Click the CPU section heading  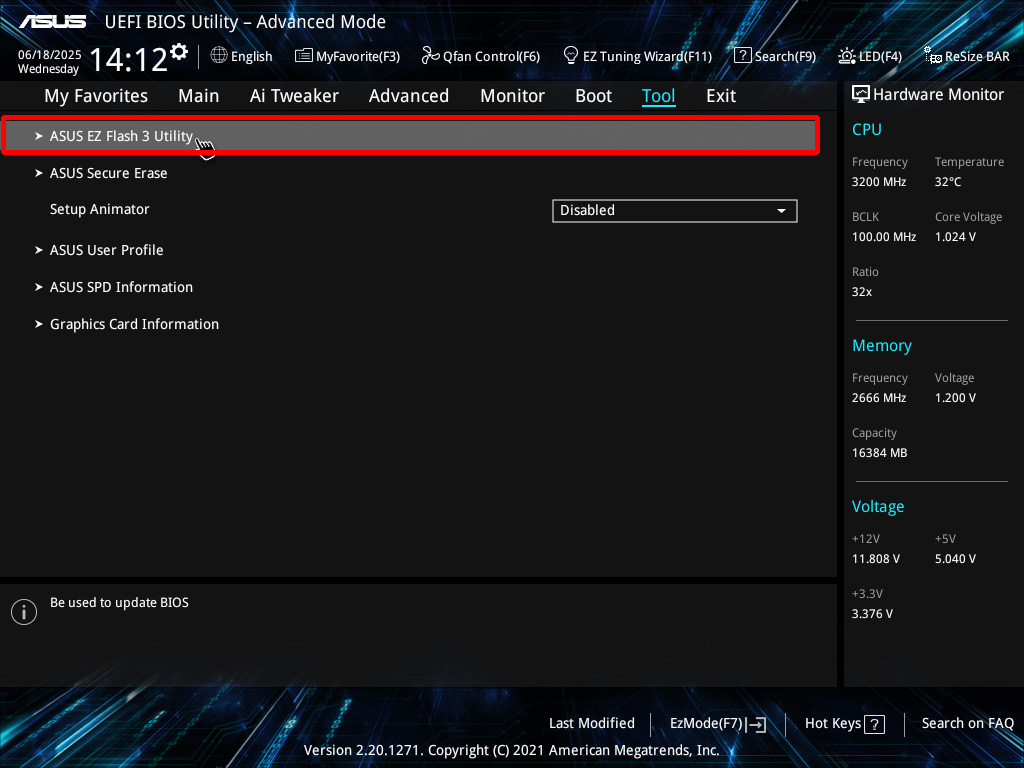click(x=867, y=129)
